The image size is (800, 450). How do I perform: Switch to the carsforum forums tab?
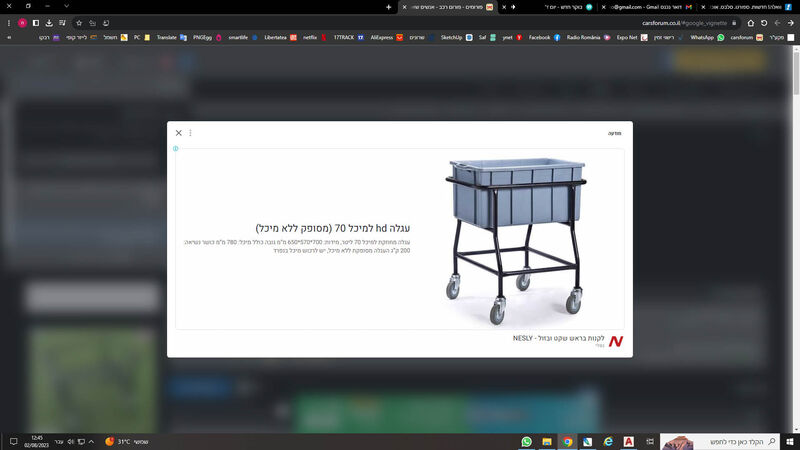[447, 7]
